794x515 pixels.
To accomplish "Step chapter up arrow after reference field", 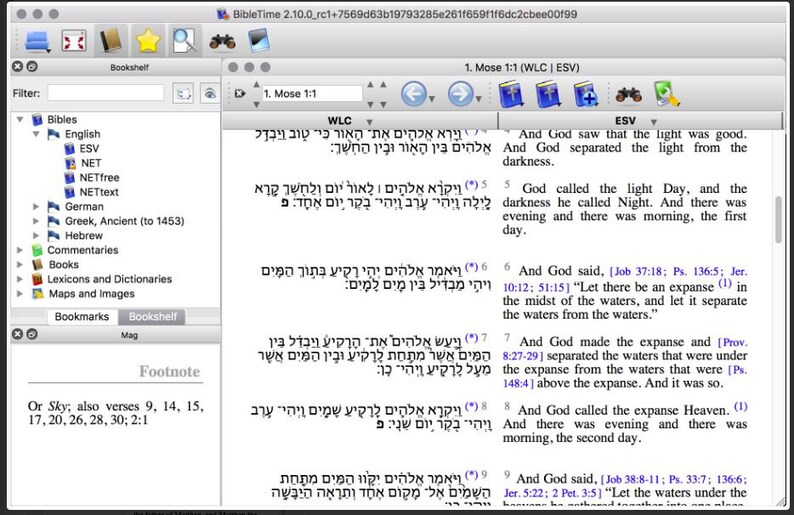I will pyautogui.click(x=371, y=84).
